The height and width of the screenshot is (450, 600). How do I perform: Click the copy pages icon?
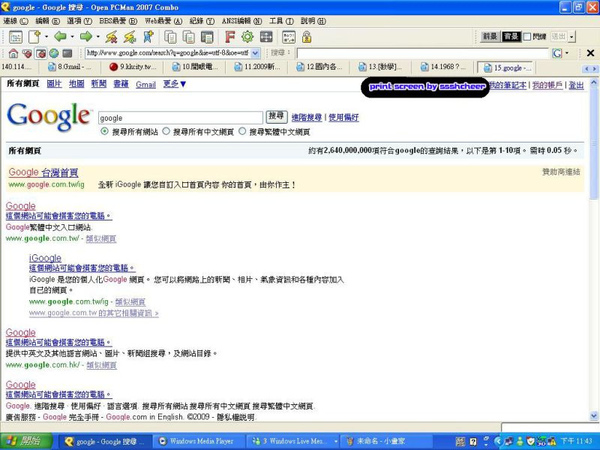[170, 37]
